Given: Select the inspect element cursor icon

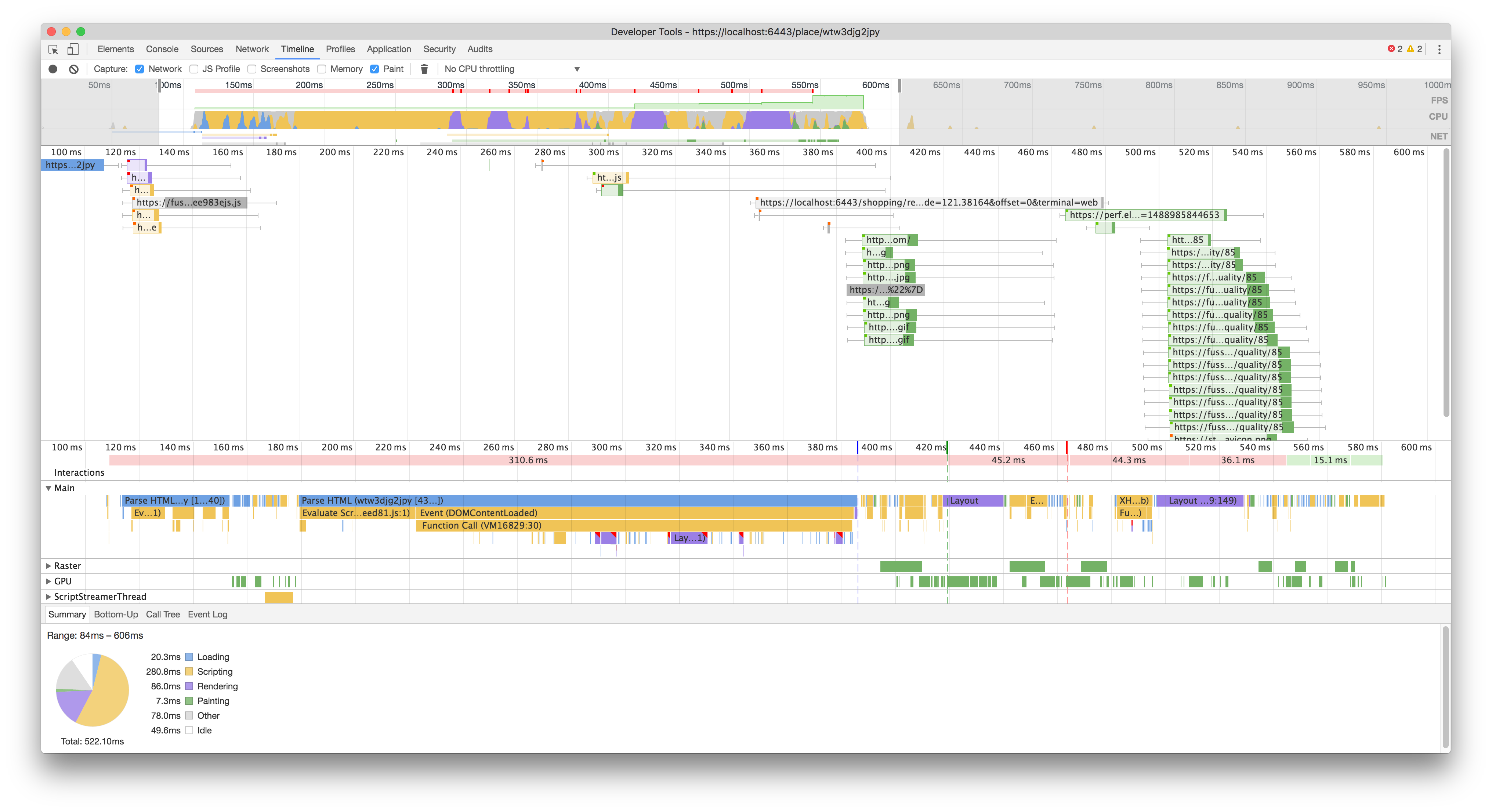Looking at the screenshot, I should [x=53, y=49].
